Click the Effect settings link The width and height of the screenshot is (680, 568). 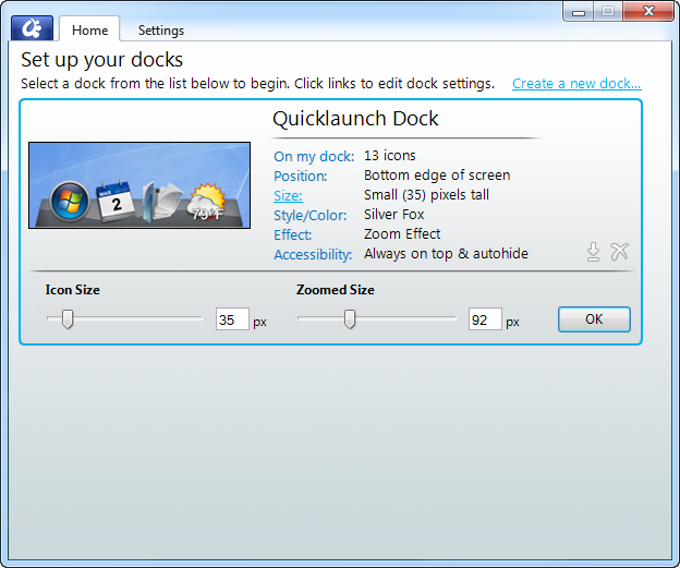click(x=292, y=235)
